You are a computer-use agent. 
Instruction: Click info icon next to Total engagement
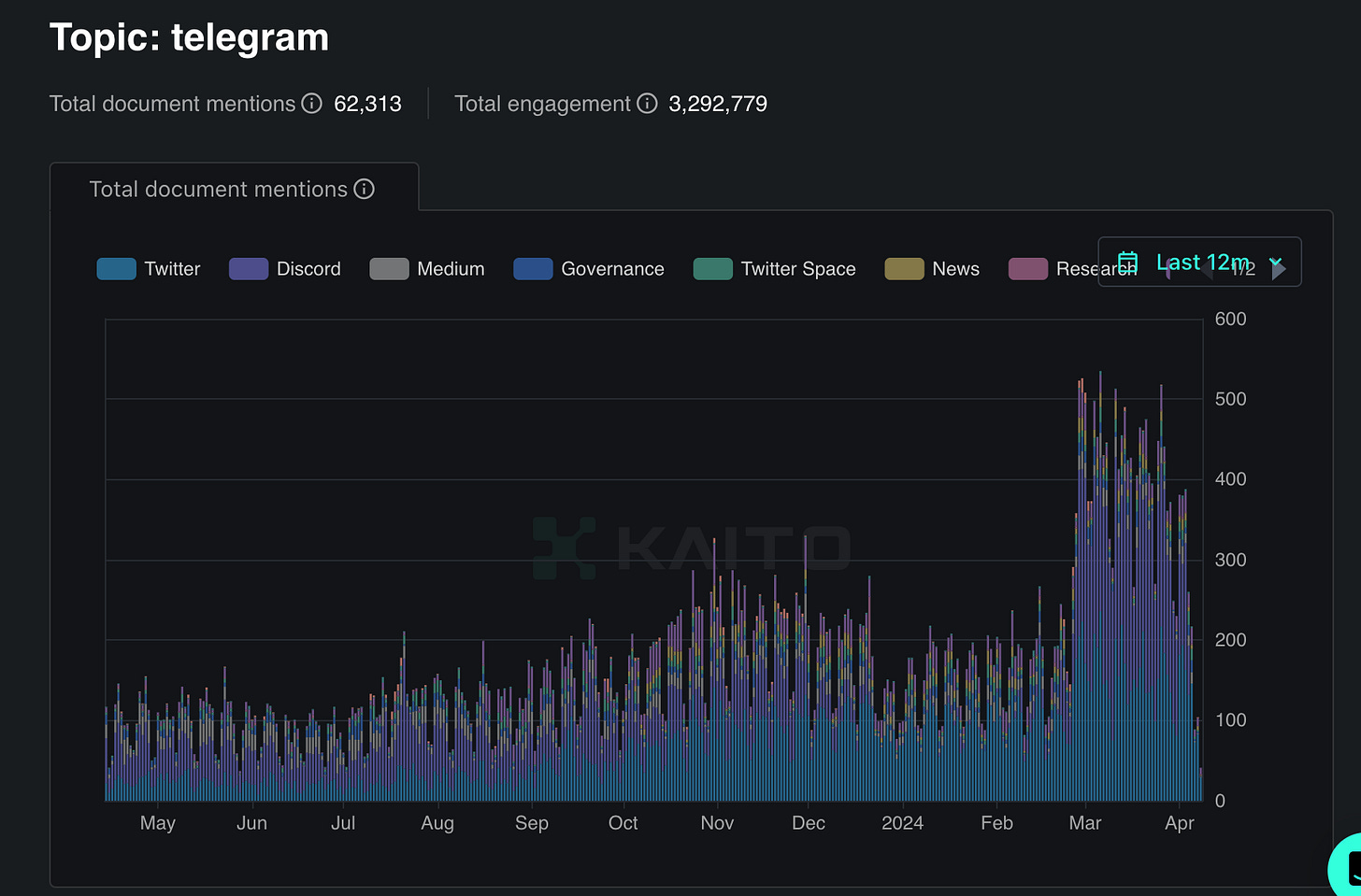[647, 104]
